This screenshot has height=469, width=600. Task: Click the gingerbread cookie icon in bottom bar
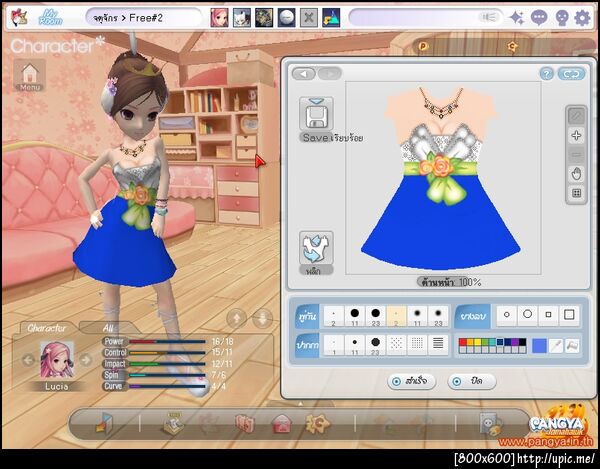tap(318, 423)
